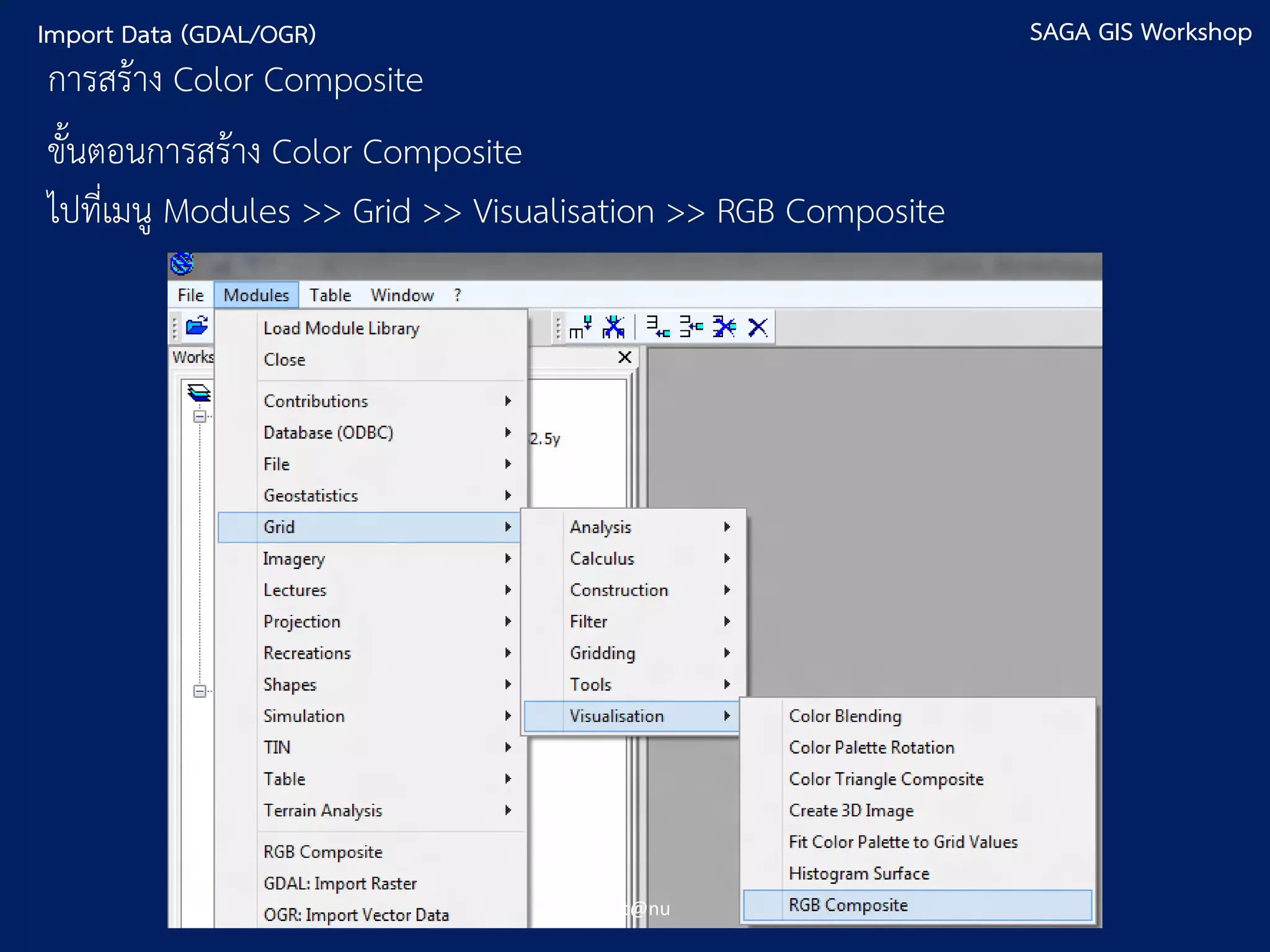The width and height of the screenshot is (1270, 952).
Task: Choose Color Blending
Action: (x=918, y=716)
